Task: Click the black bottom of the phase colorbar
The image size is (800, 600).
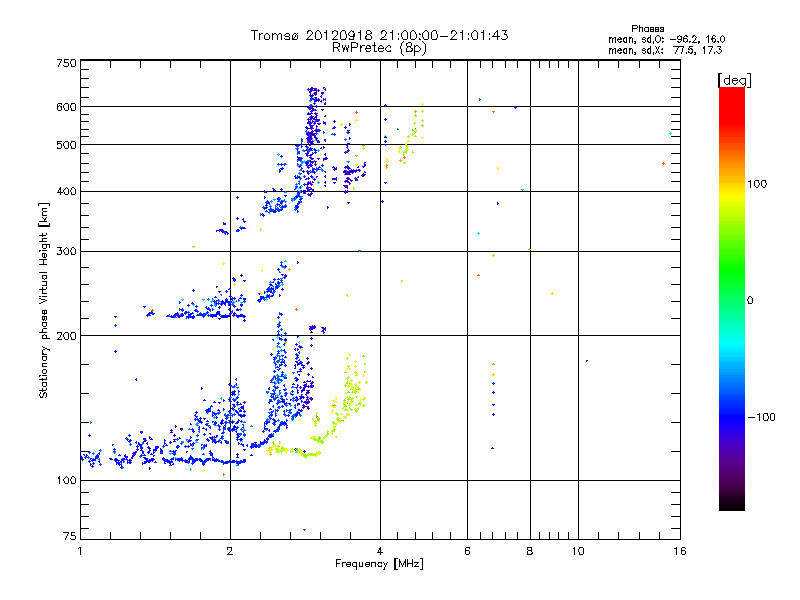Action: tap(732, 504)
